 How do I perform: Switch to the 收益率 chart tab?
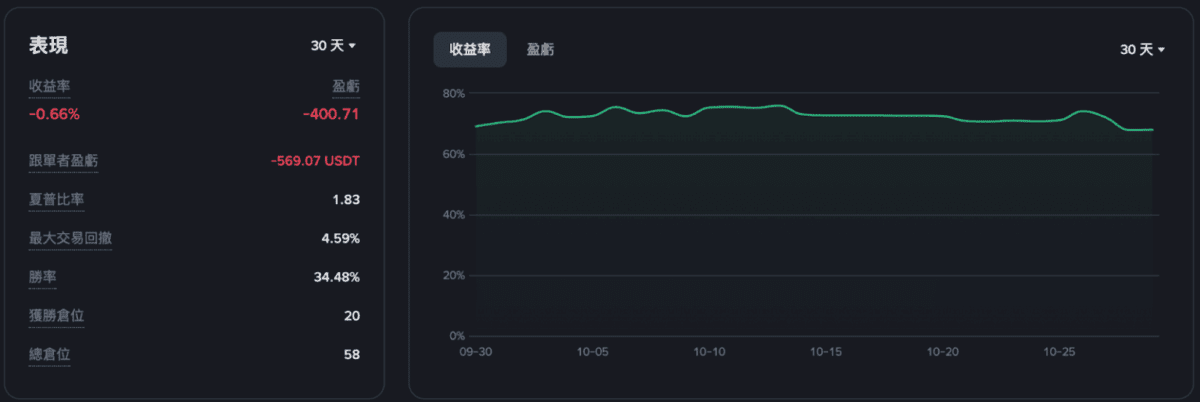point(469,50)
